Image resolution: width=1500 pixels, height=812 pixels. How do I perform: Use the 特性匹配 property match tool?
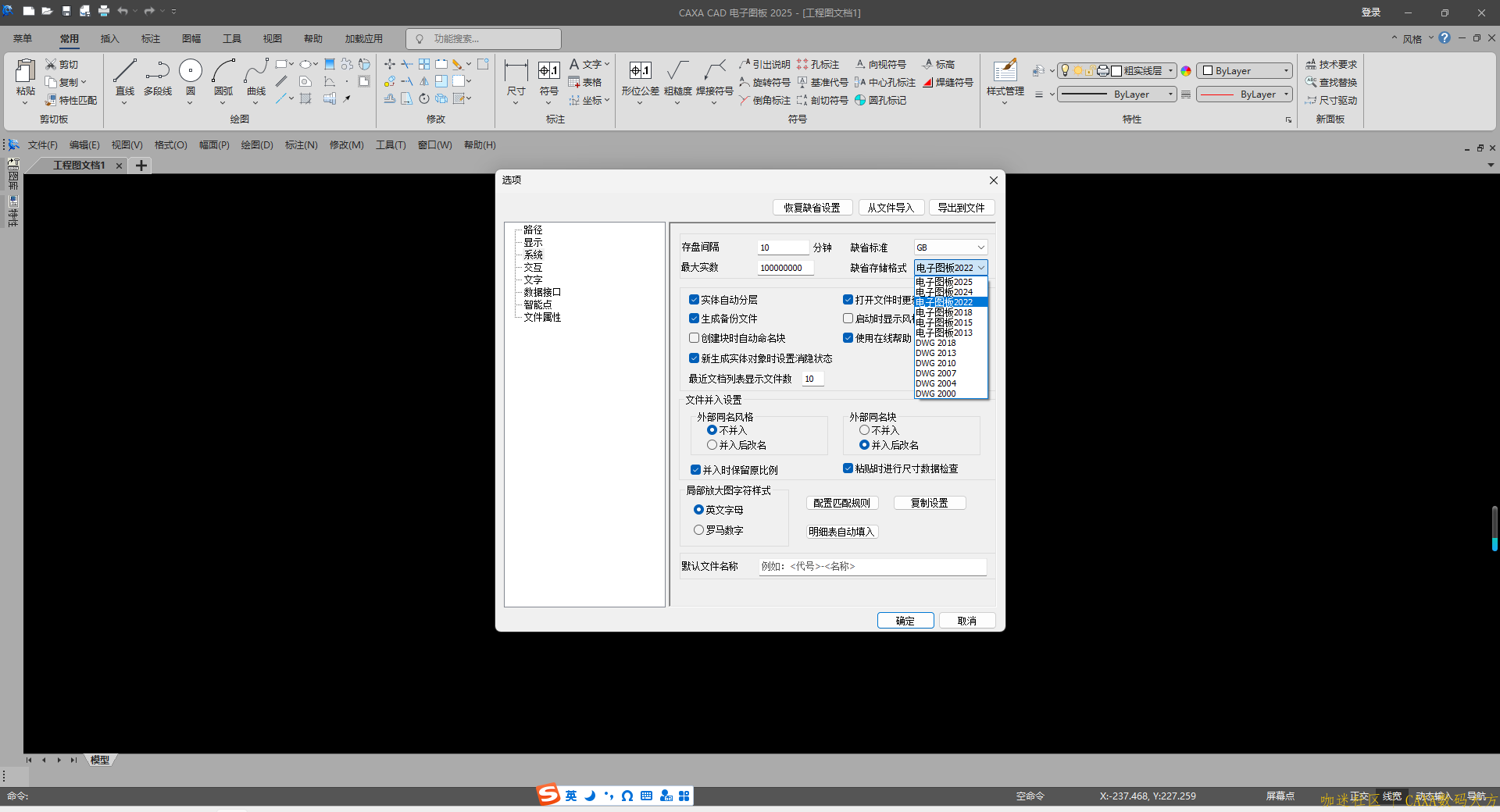[71, 100]
